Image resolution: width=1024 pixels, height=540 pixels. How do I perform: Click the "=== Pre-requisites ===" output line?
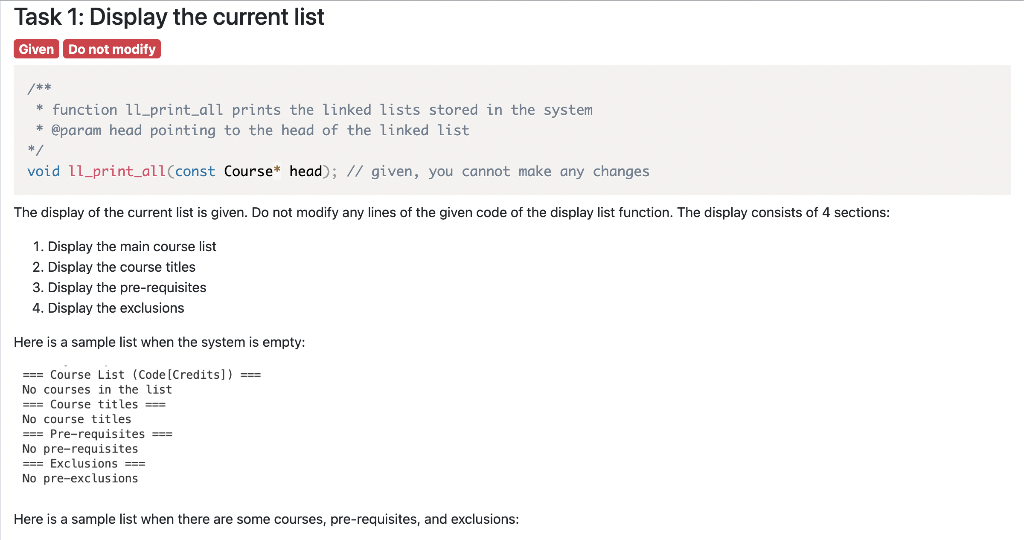coord(97,434)
